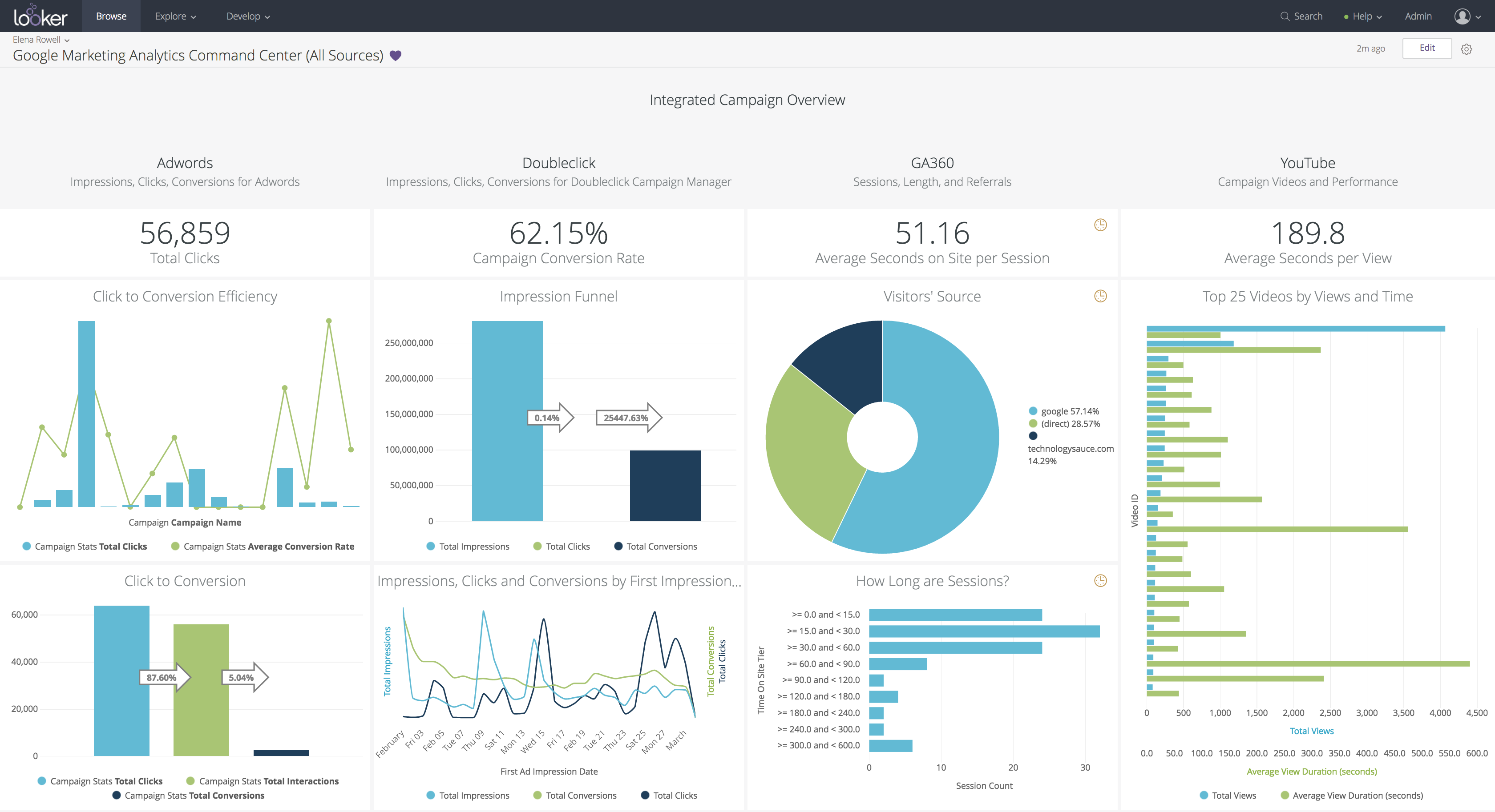This screenshot has width=1495, height=812.
Task: Open dashboard settings gear icon
Action: coord(1467,49)
